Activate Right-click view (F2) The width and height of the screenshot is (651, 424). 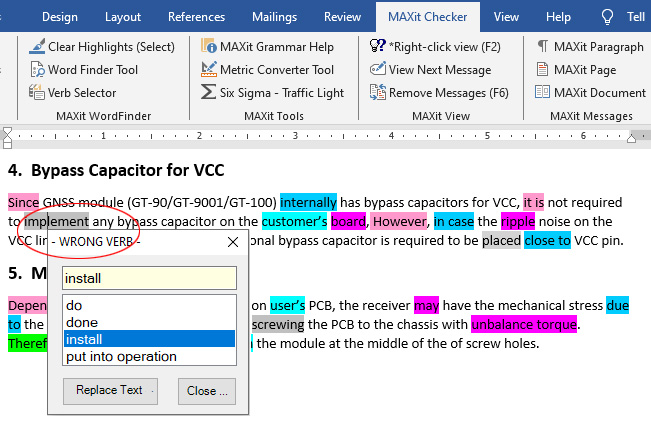click(x=435, y=47)
